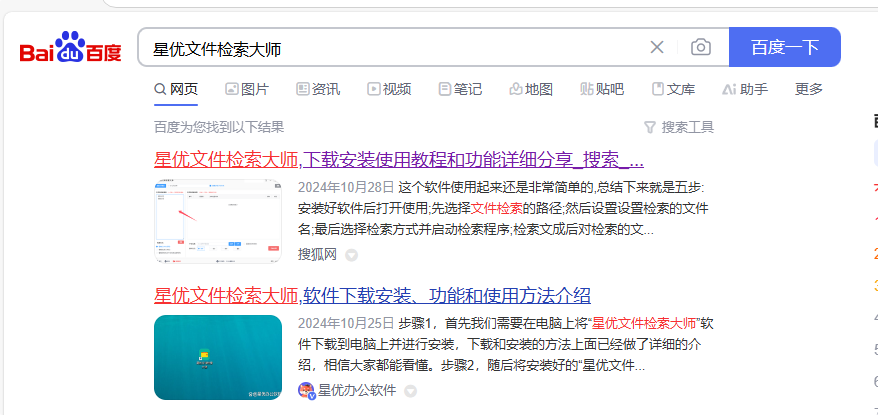Click the Baidu logo
The image size is (878, 415).
(x=71, y=48)
